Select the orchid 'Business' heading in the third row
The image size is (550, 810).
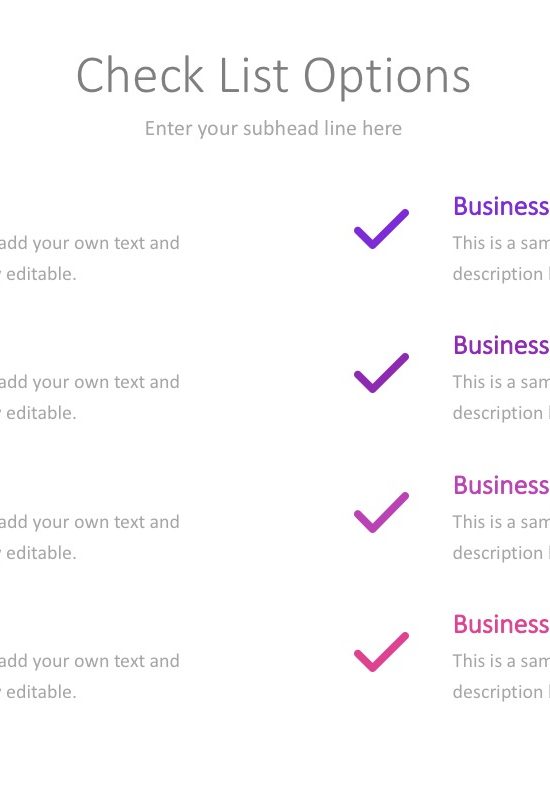click(501, 485)
